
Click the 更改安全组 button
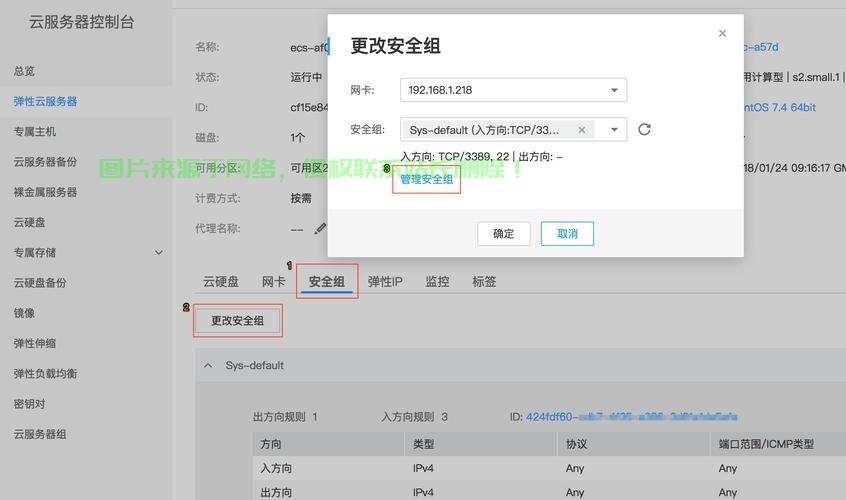[238, 321]
